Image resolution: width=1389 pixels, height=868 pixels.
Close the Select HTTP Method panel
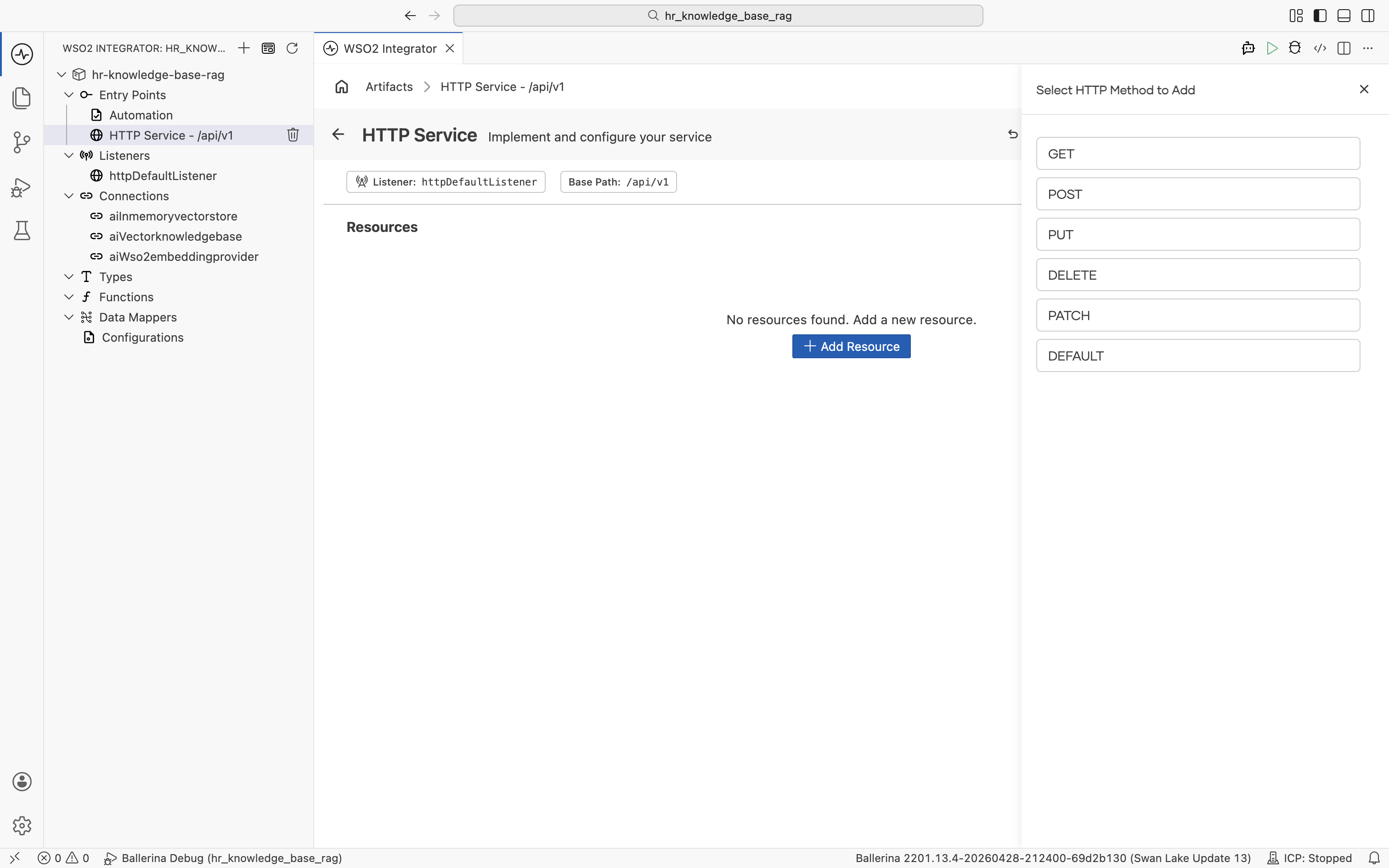1364,89
